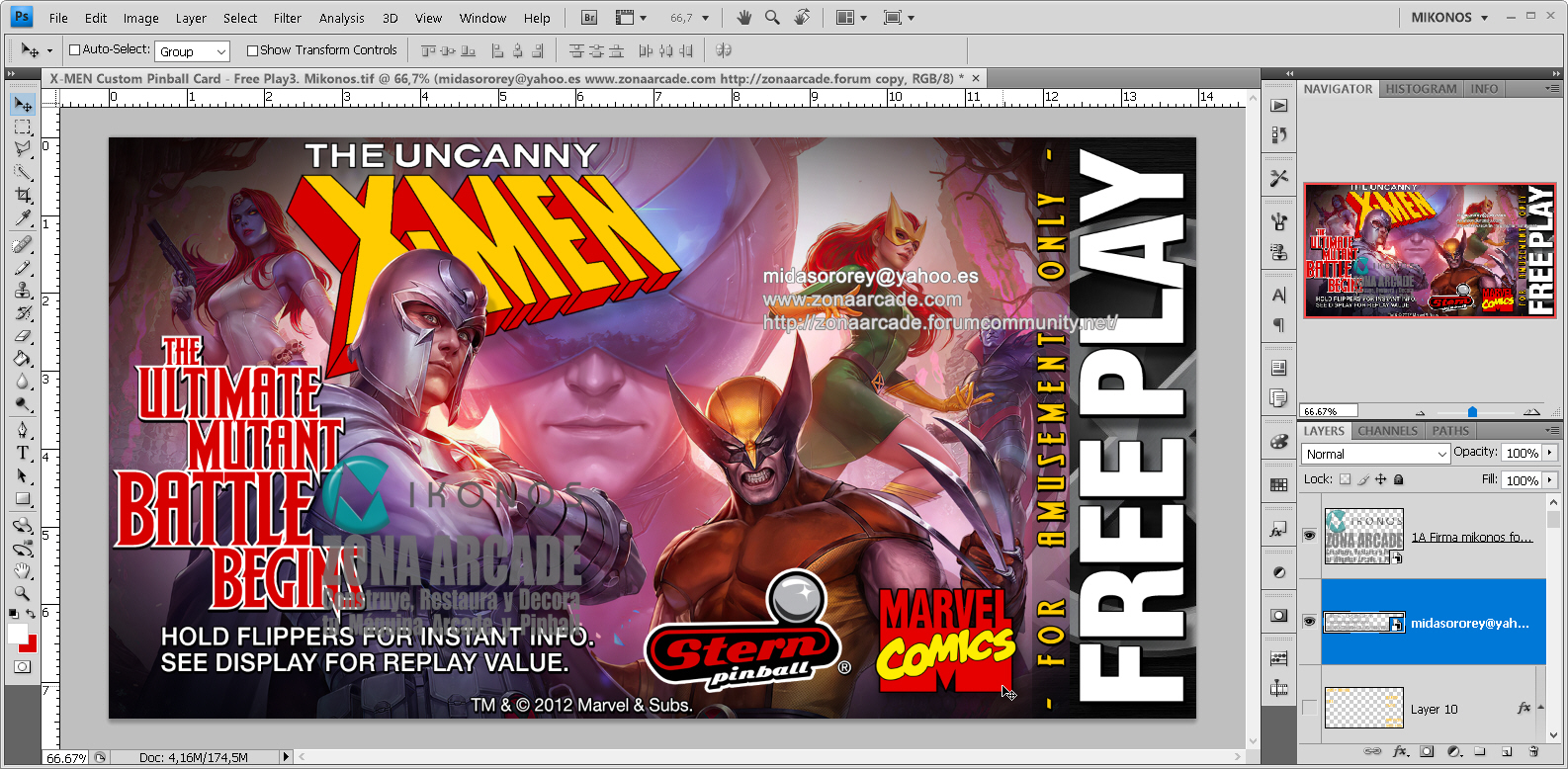Toggle lock image pixels brush icon
The height and width of the screenshot is (769, 1568).
[1363, 479]
